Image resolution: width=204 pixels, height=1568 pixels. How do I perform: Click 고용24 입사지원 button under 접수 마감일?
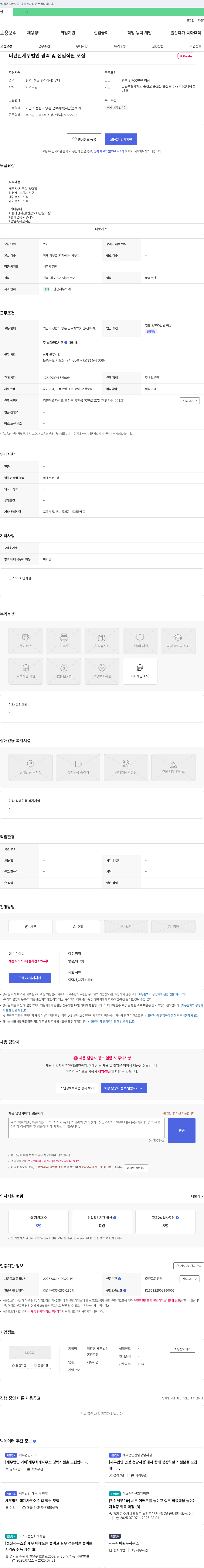pos(30,978)
